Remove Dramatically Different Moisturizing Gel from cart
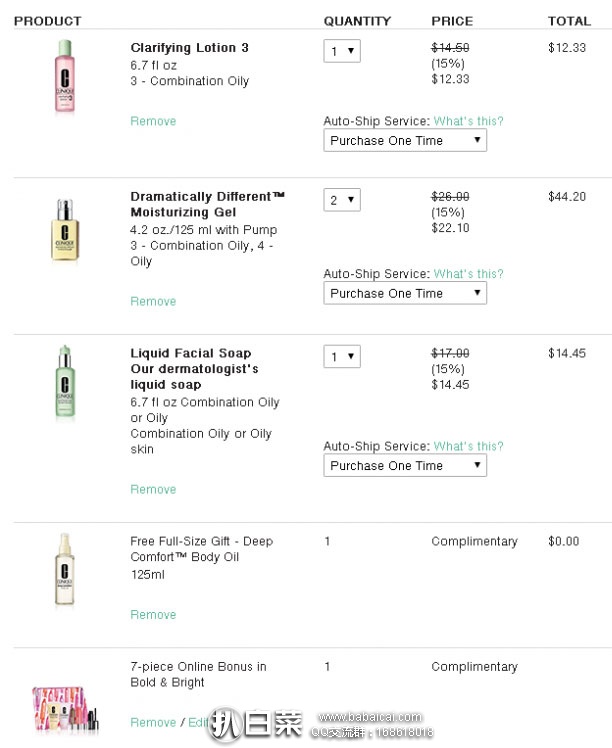The width and height of the screenshot is (612, 748). pyautogui.click(x=153, y=301)
